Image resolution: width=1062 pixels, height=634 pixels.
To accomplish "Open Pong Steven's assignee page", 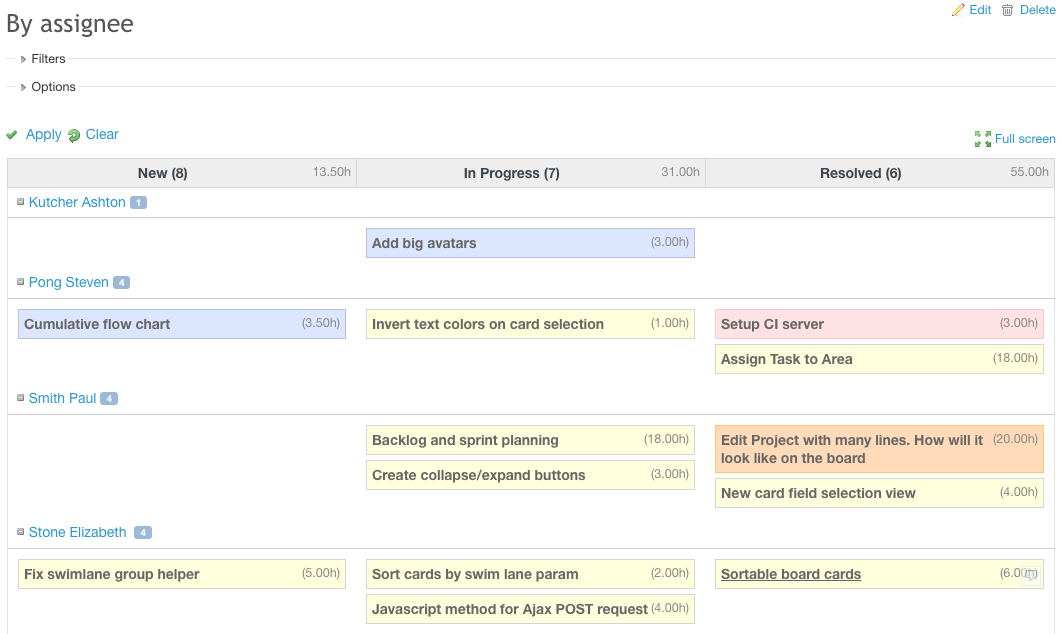I will pos(70,282).
